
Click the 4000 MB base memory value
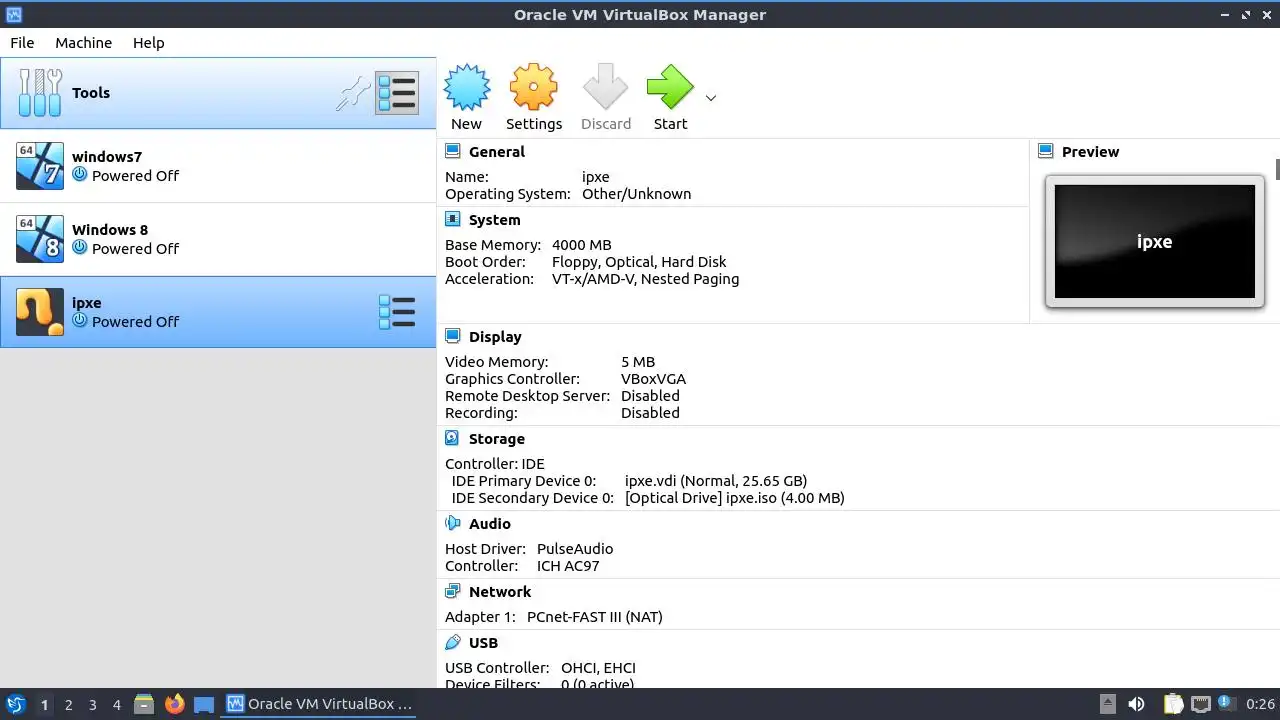coord(581,245)
